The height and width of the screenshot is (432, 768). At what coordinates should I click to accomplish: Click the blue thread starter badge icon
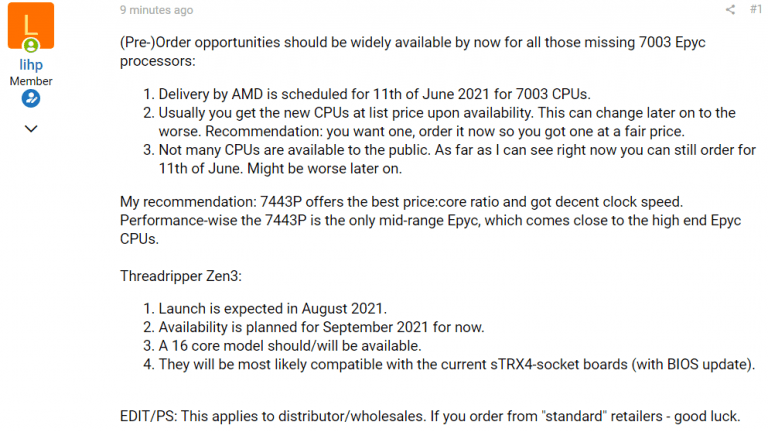point(30,98)
